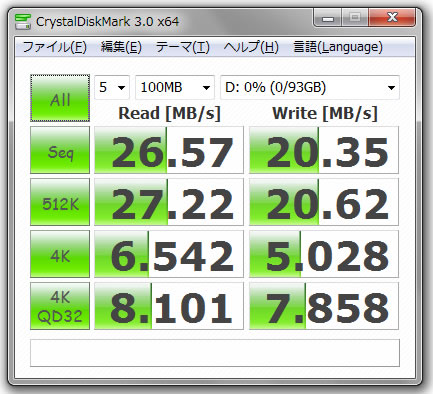Start the 4K benchmark test

[x=60, y=254]
